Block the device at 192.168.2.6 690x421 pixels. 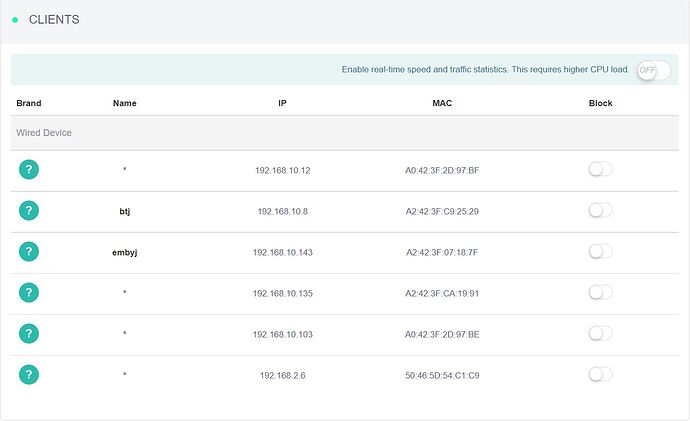(600, 374)
